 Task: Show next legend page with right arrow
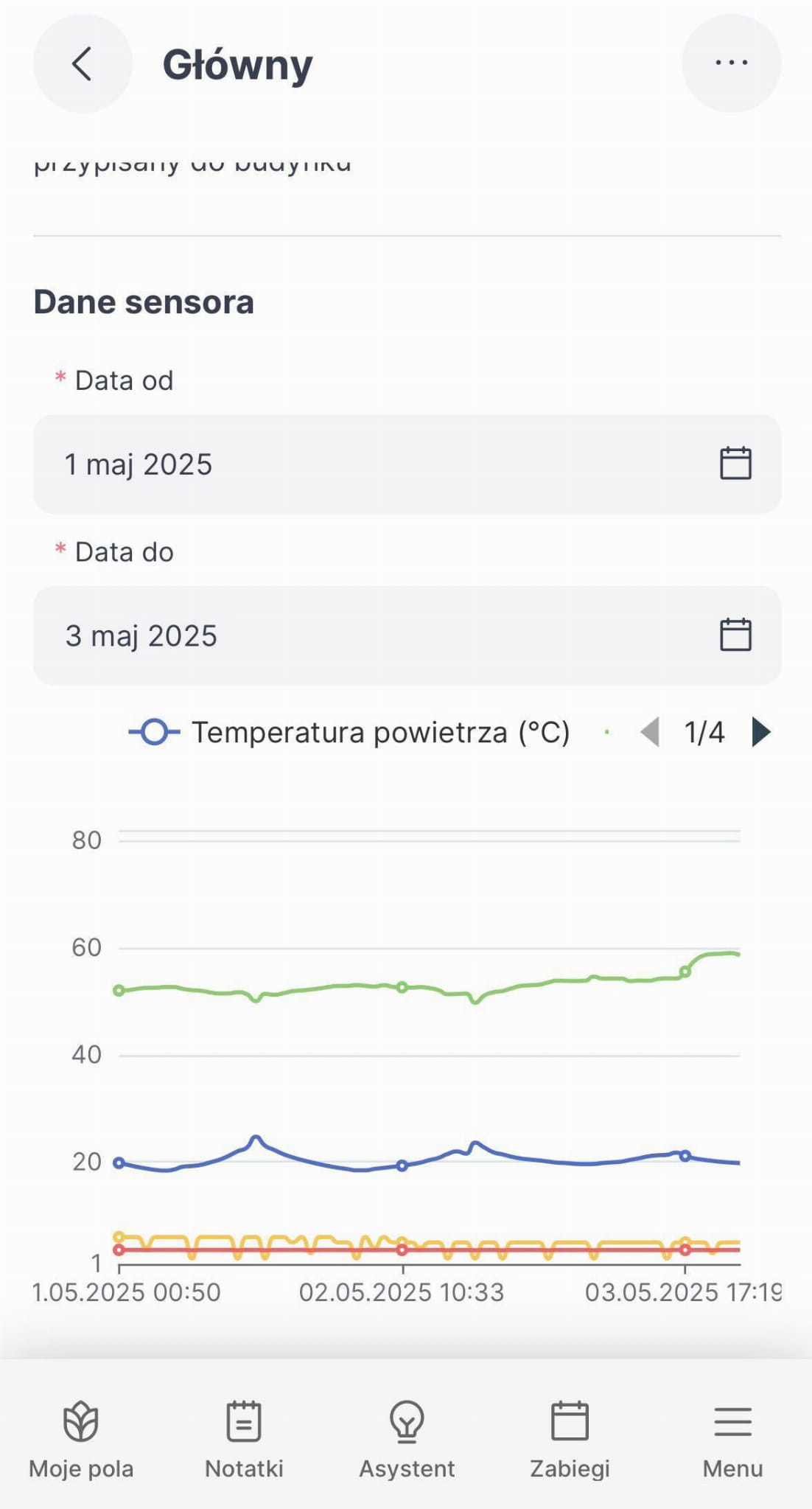(761, 733)
